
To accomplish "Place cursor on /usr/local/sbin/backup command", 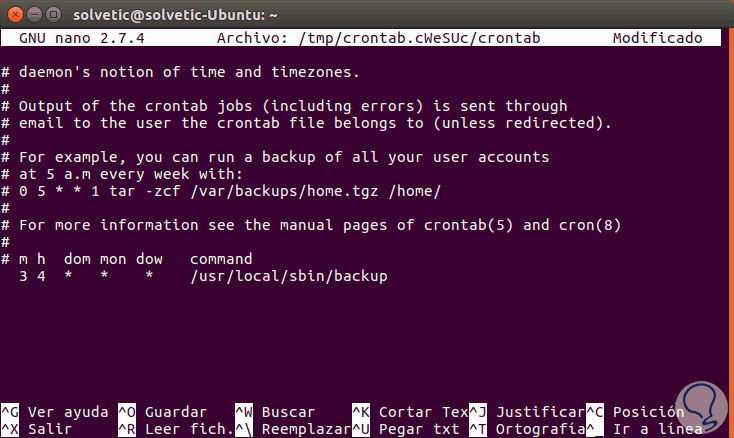I will (x=288, y=275).
